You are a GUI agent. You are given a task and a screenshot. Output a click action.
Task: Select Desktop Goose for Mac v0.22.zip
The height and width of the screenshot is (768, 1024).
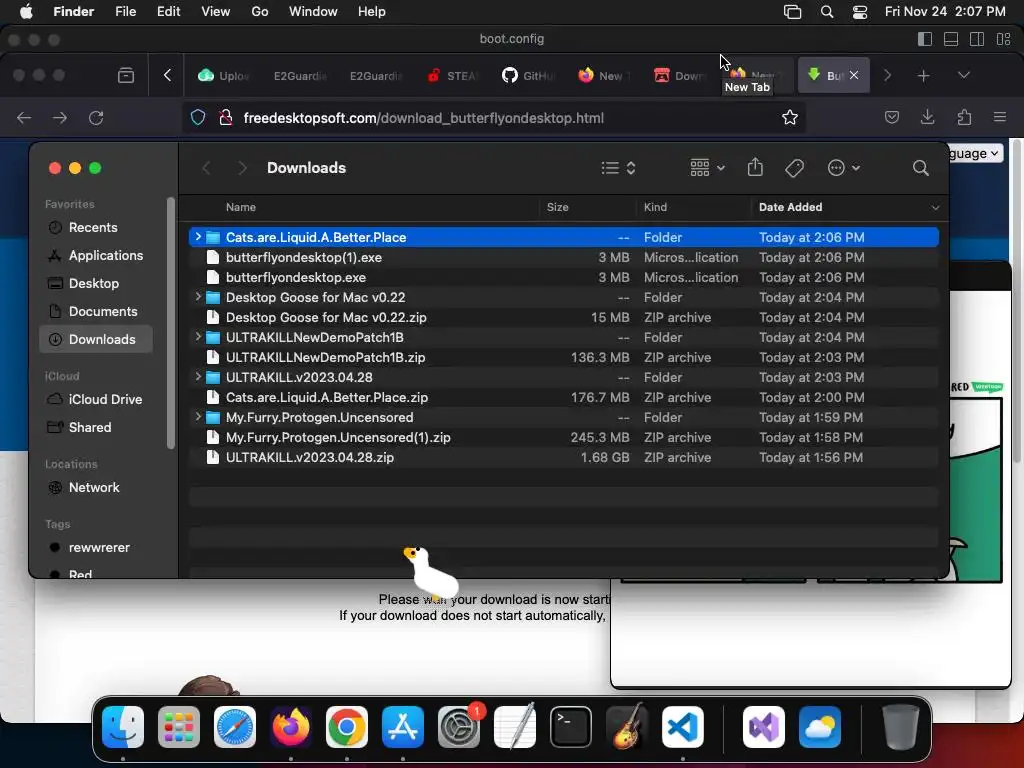click(564, 317)
